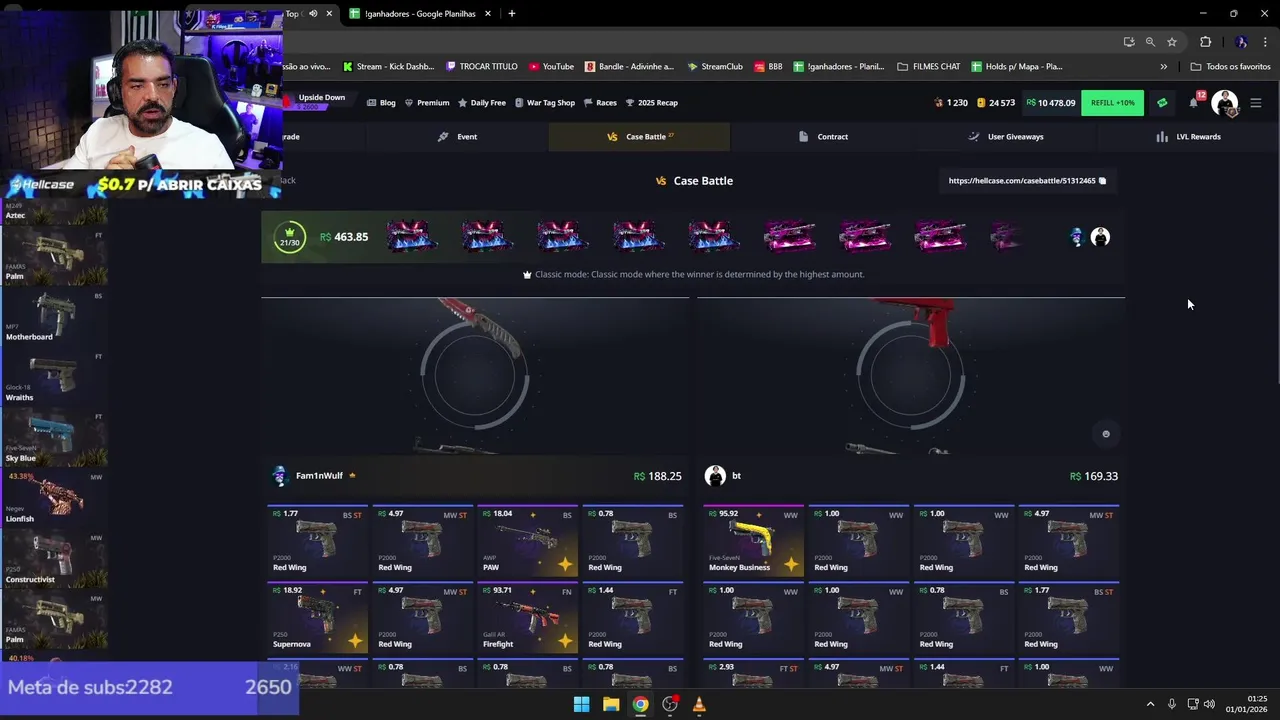Open the Stream - Kick Dashboard bookmark
Image resolution: width=1280 pixels, height=720 pixels.
(388, 67)
